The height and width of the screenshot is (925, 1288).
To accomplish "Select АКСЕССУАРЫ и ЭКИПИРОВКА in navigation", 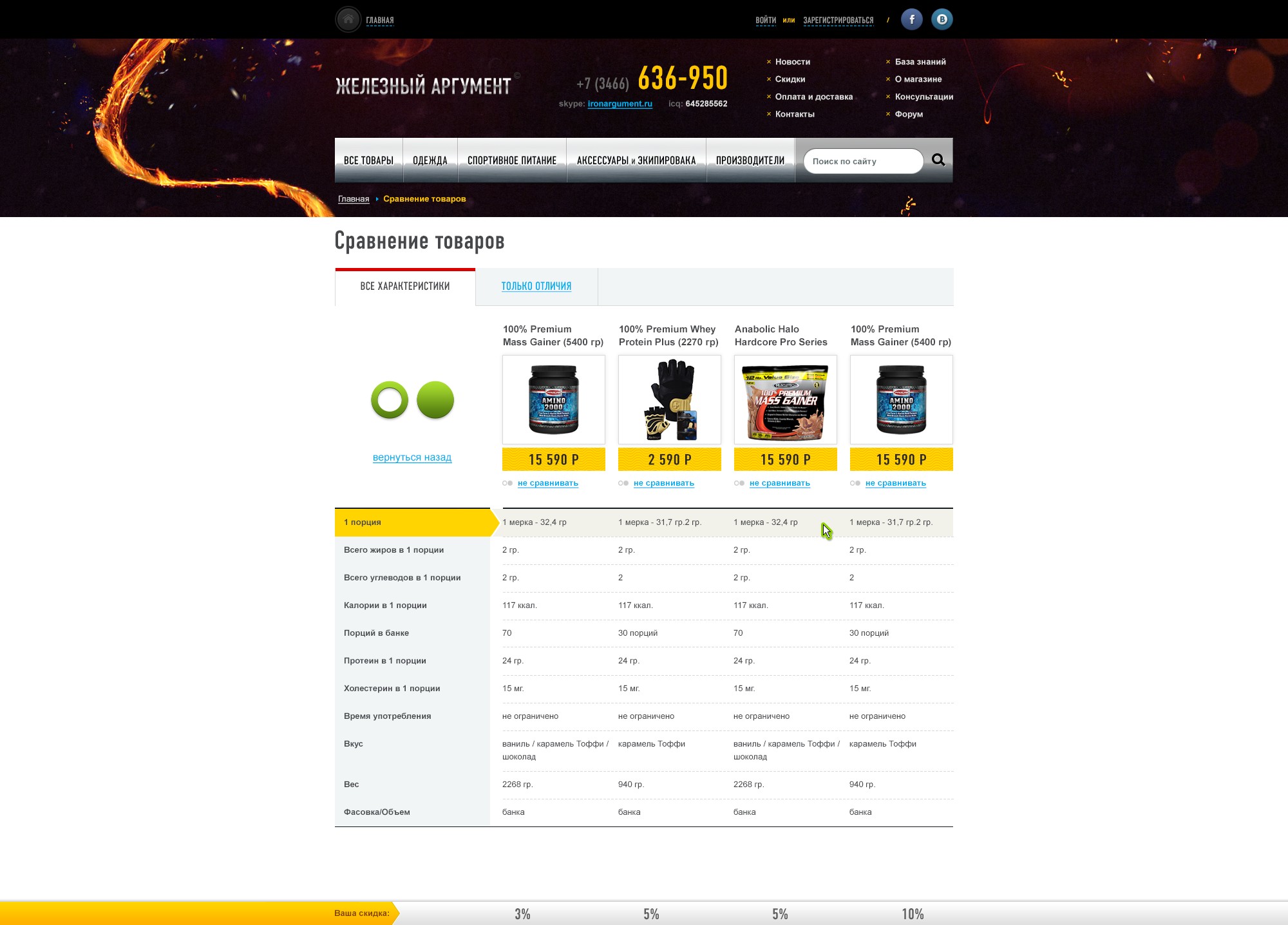I will coord(636,160).
